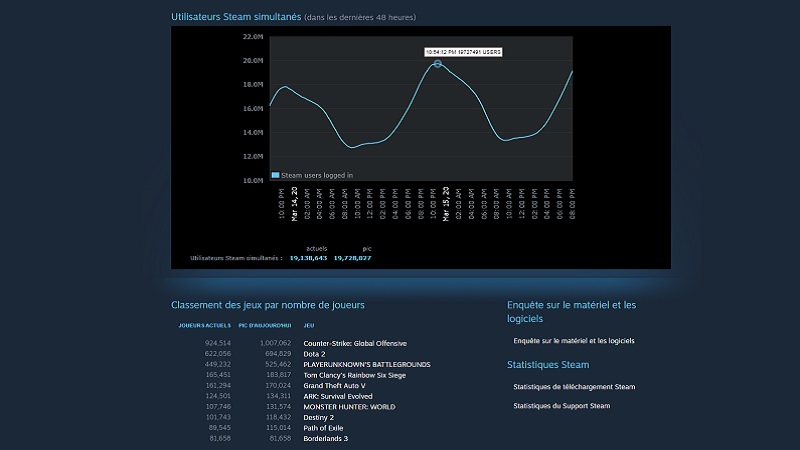Click the Mar 14, 20 axis label
The height and width of the screenshot is (450, 800).
pyautogui.click(x=294, y=204)
